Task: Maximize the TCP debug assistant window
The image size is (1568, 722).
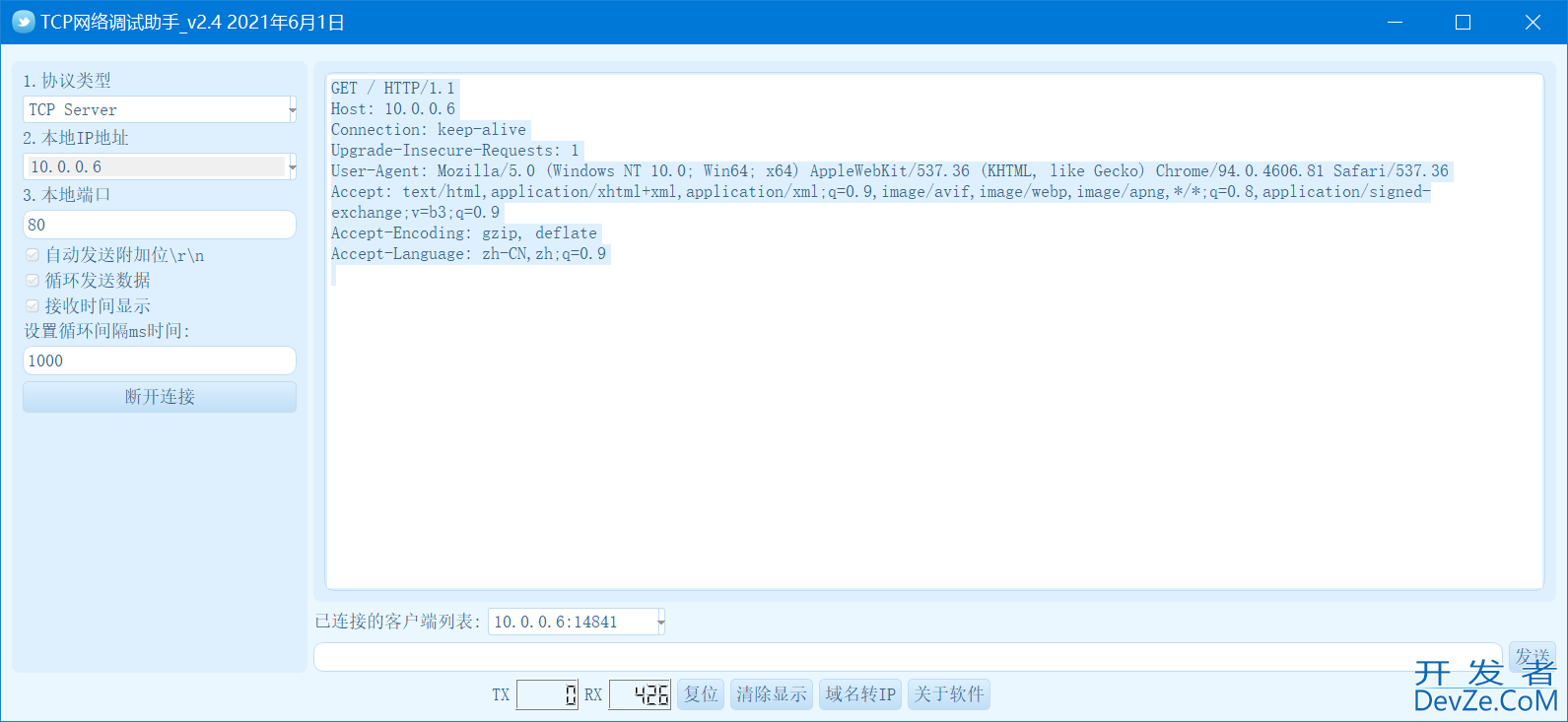Action: pos(1464,22)
